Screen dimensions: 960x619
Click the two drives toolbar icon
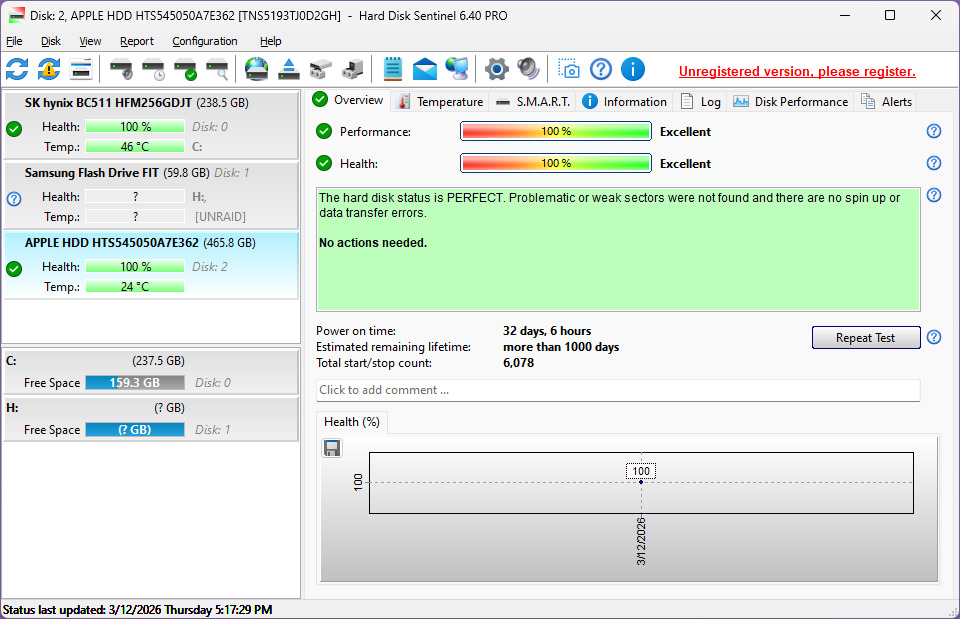pos(320,69)
